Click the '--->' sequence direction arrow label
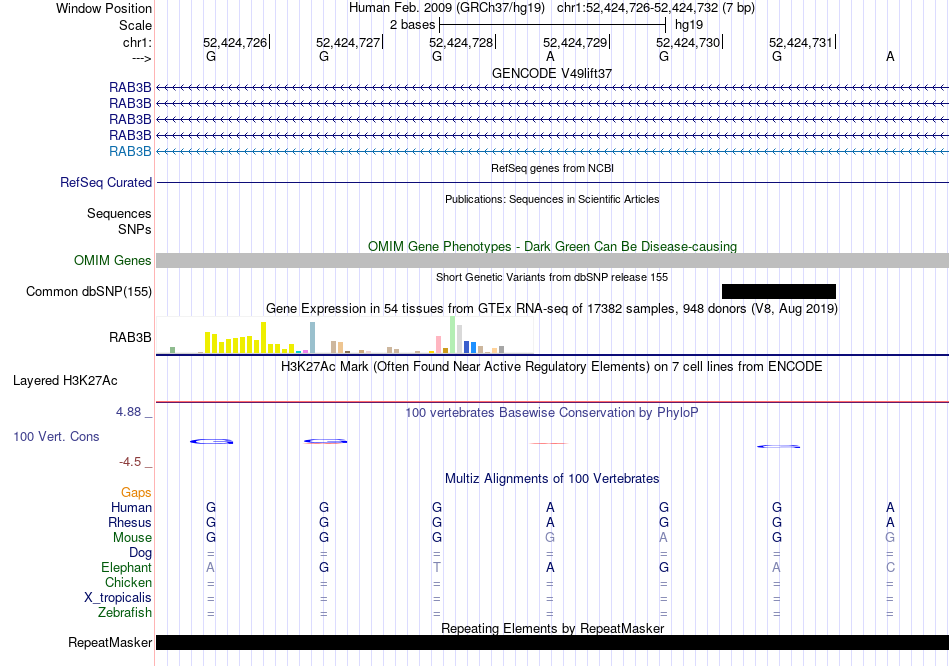The width and height of the screenshot is (950, 666). point(142,58)
